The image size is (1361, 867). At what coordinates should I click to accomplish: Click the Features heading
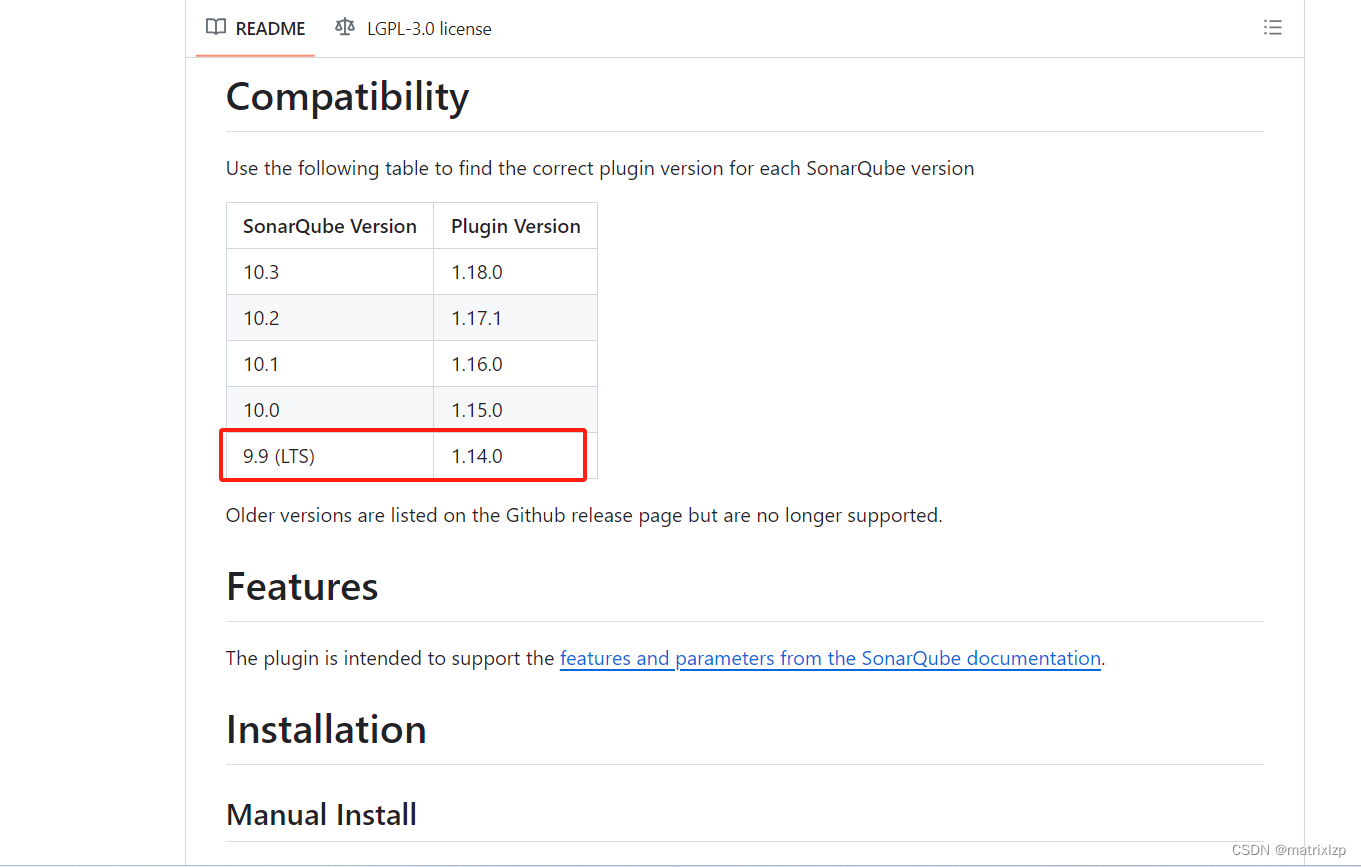pos(302,587)
